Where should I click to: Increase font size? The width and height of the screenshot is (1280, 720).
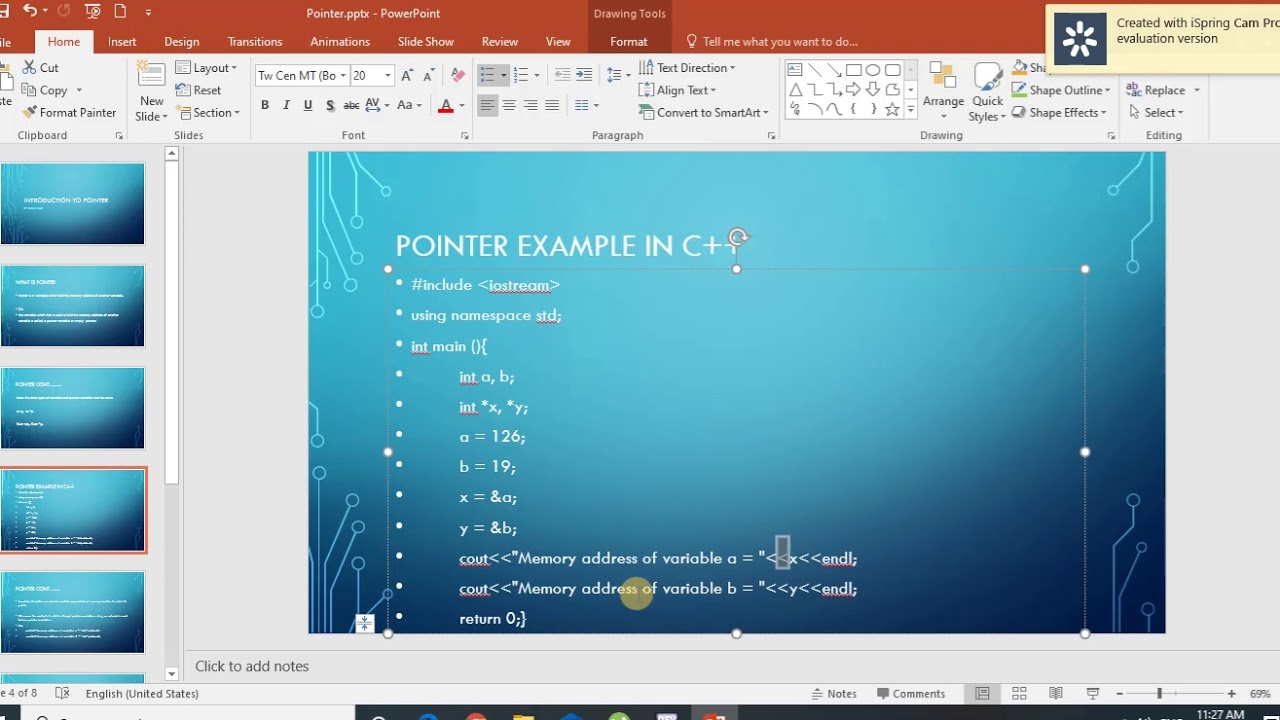[407, 75]
